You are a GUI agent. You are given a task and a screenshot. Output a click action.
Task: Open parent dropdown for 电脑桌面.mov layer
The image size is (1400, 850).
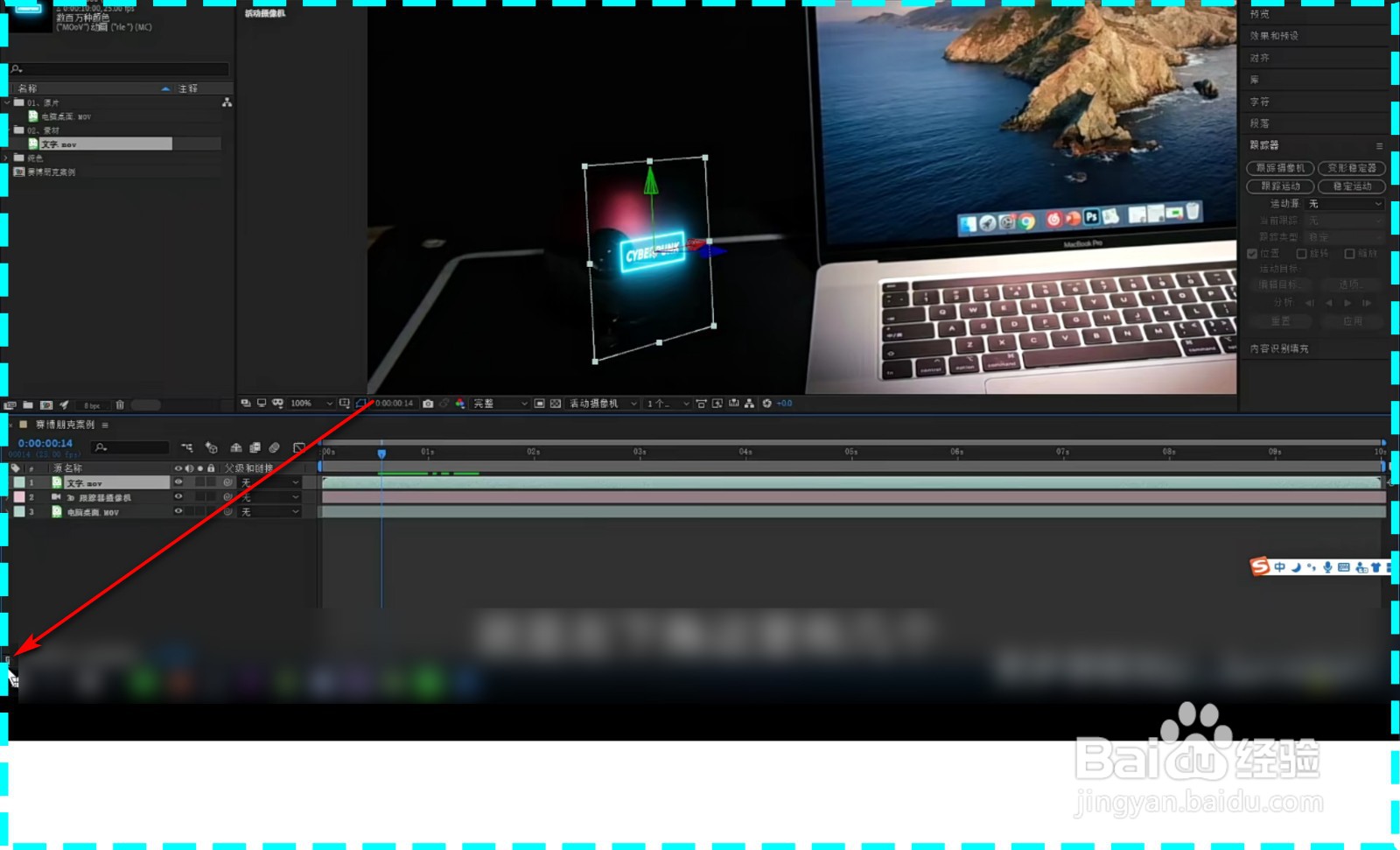(x=269, y=512)
